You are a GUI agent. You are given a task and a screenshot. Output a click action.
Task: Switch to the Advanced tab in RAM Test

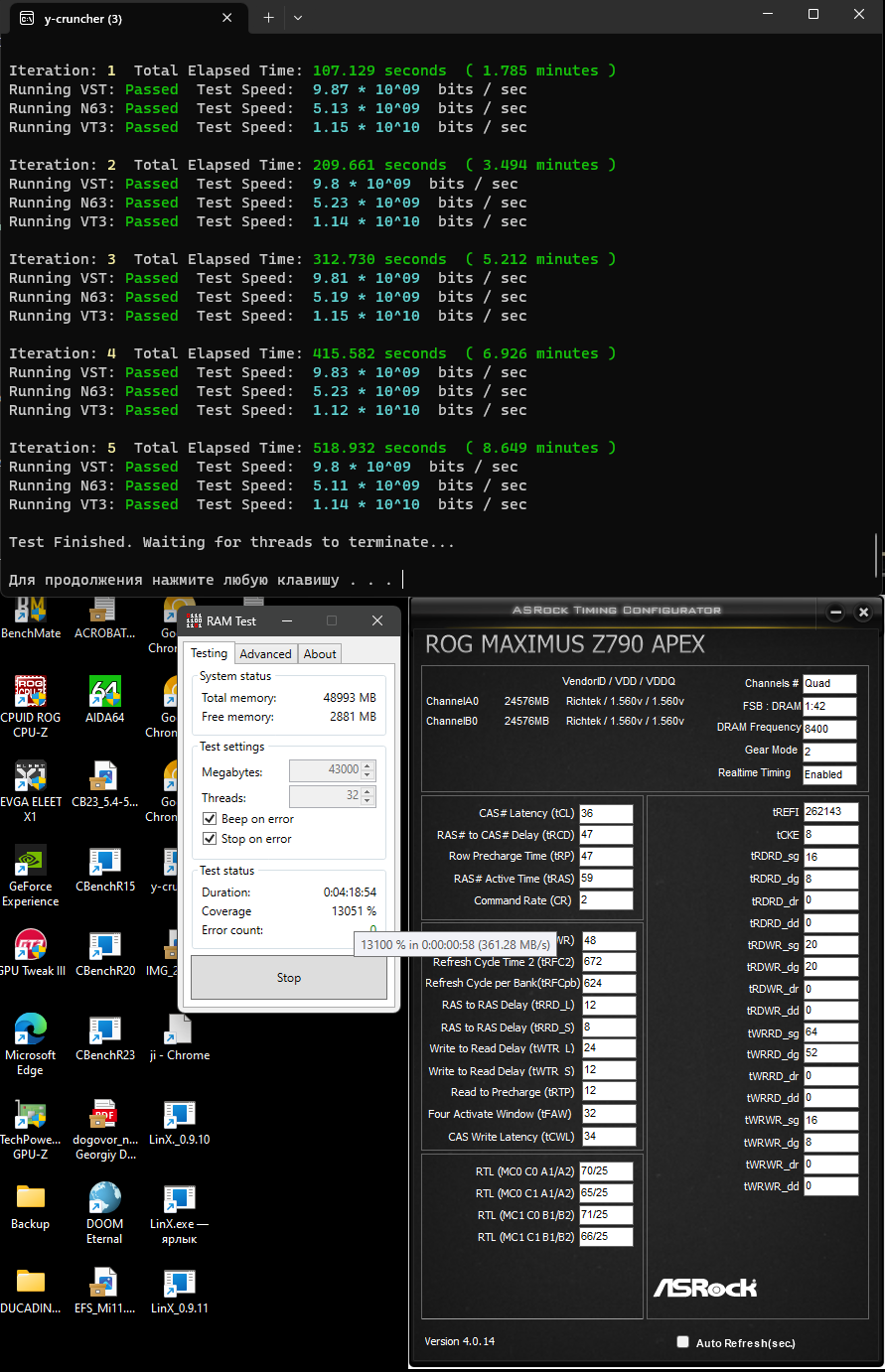pos(265,653)
